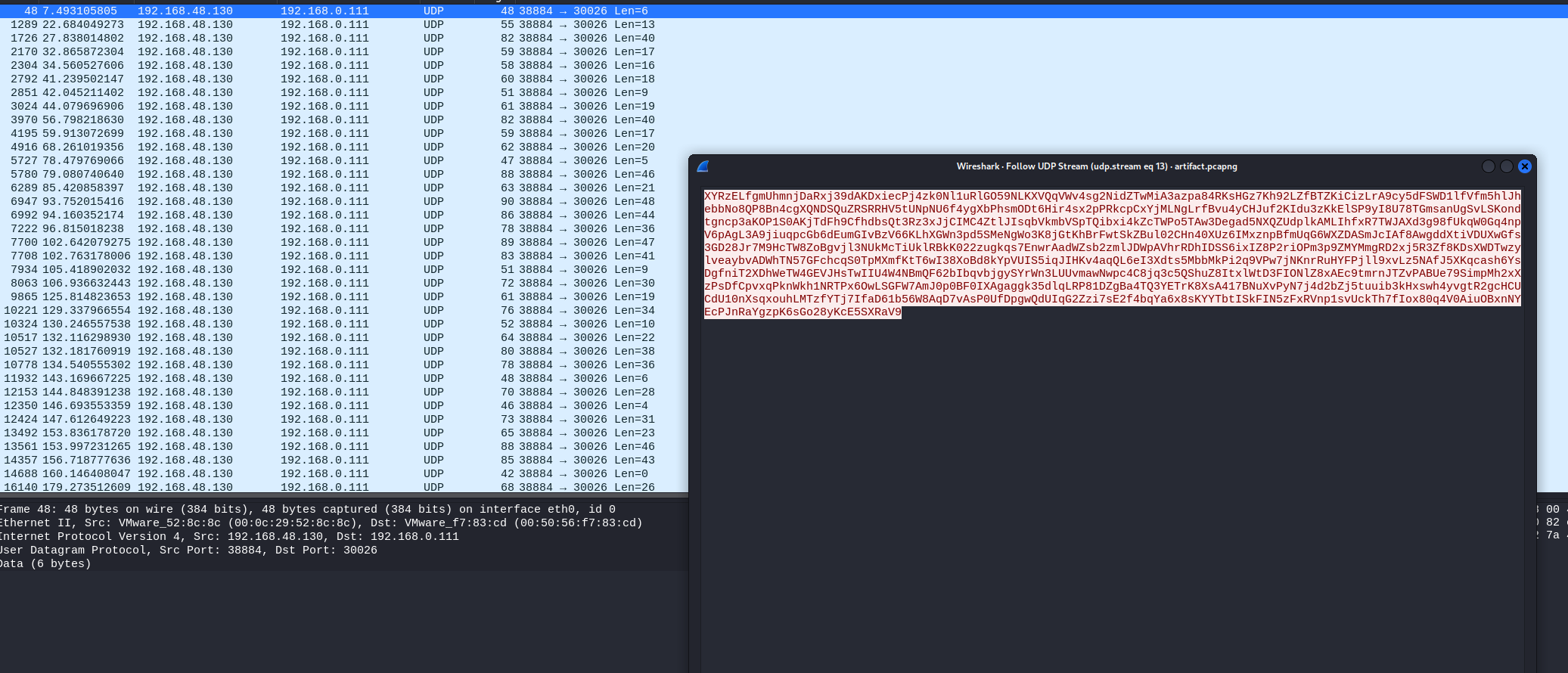Viewport: 1568px width, 673px height.
Task: Click the red UDP stream text content
Action: pos(1112,254)
